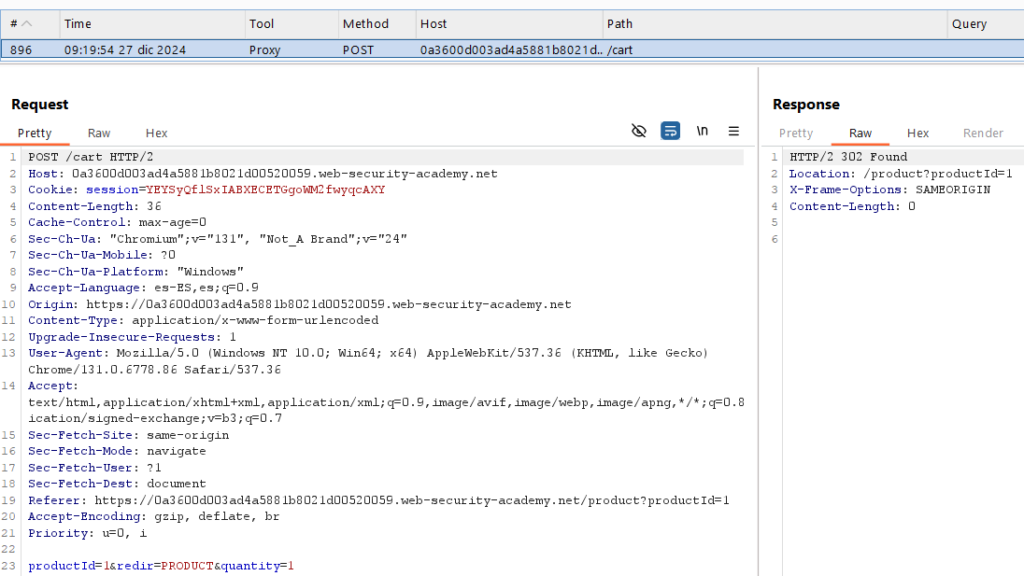Open the Response Render tab
This screenshot has width=1024, height=576.
[x=983, y=133]
